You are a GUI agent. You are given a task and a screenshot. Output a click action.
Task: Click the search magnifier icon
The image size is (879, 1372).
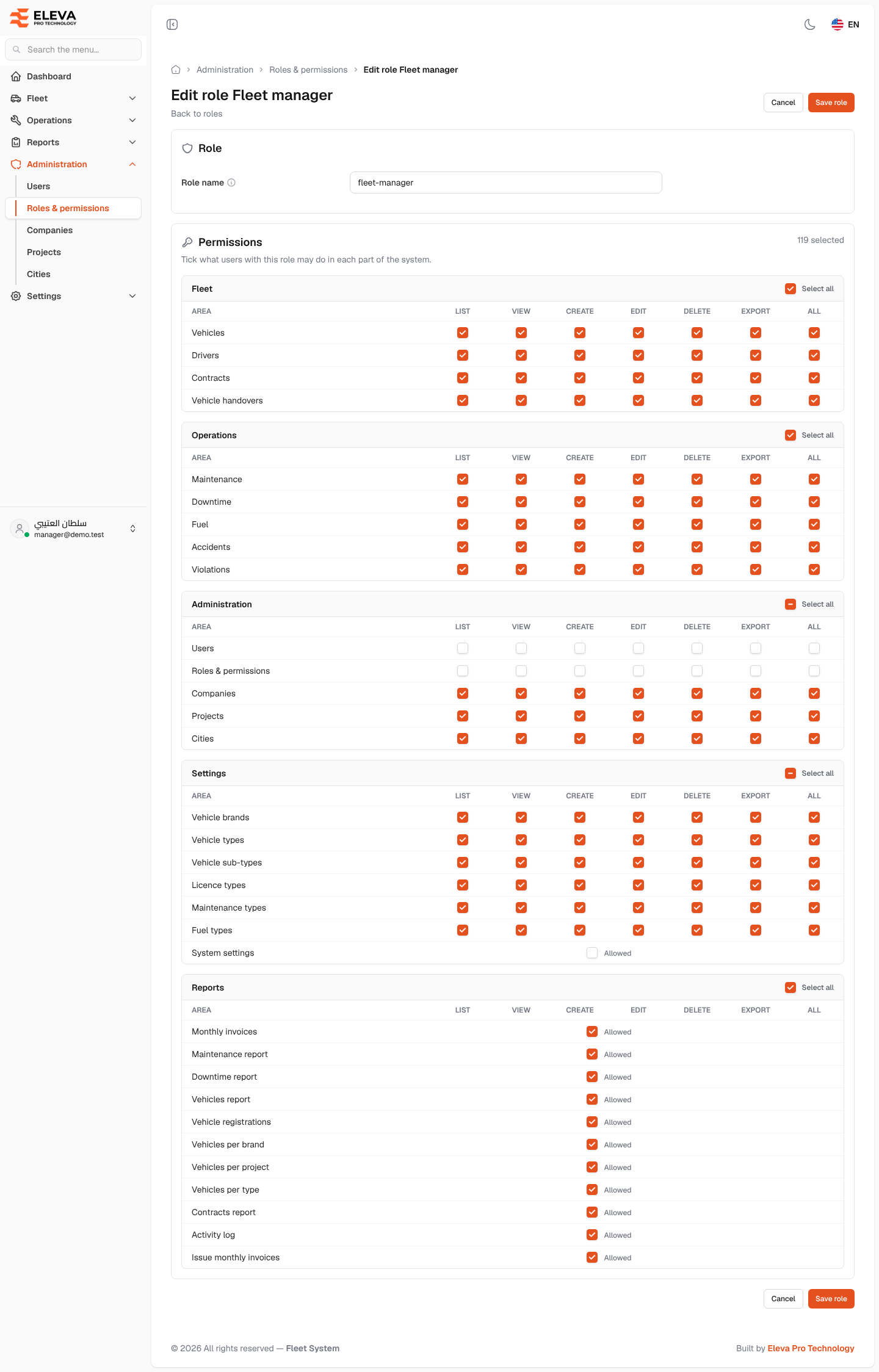tap(16, 49)
